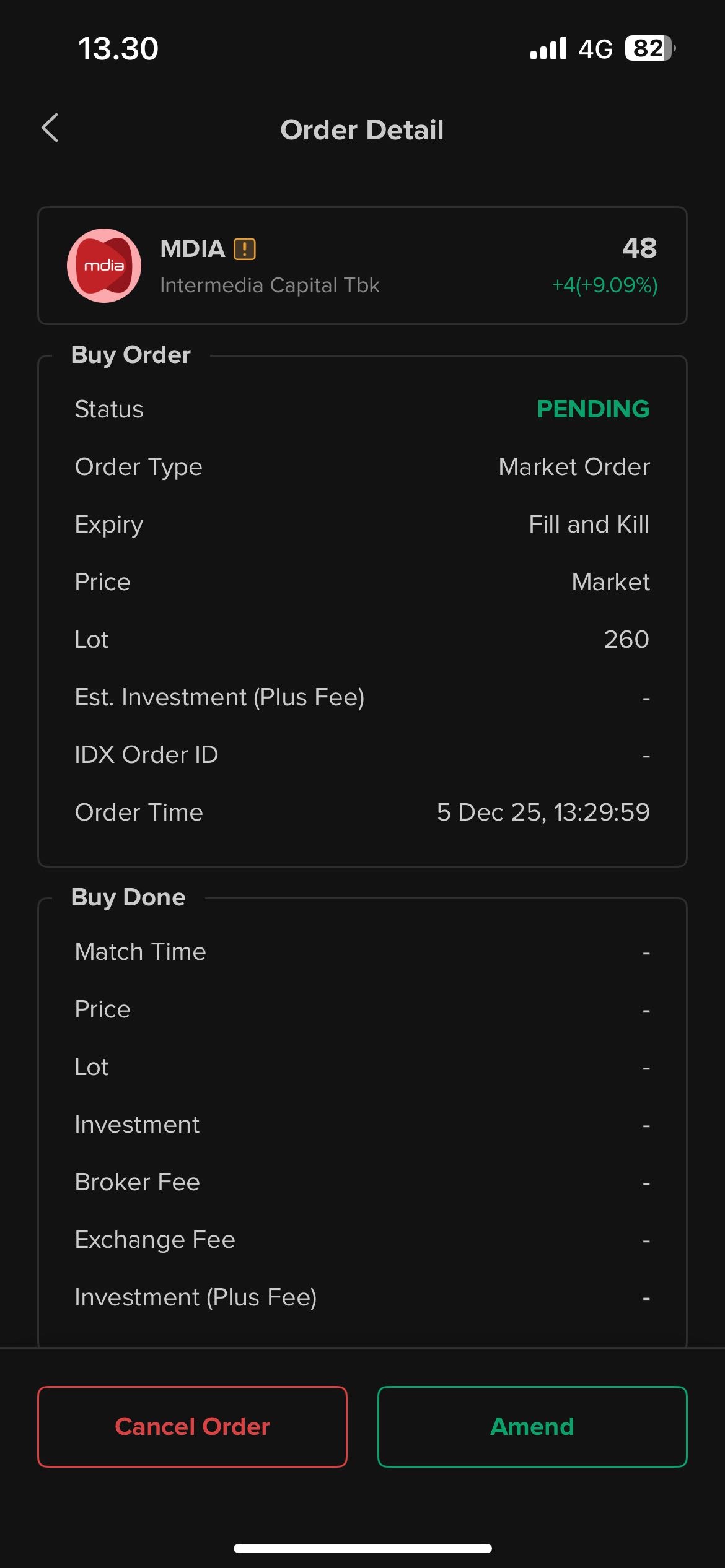Tap the cellular signal strength icon
The height and width of the screenshot is (1568, 725).
[x=548, y=48]
